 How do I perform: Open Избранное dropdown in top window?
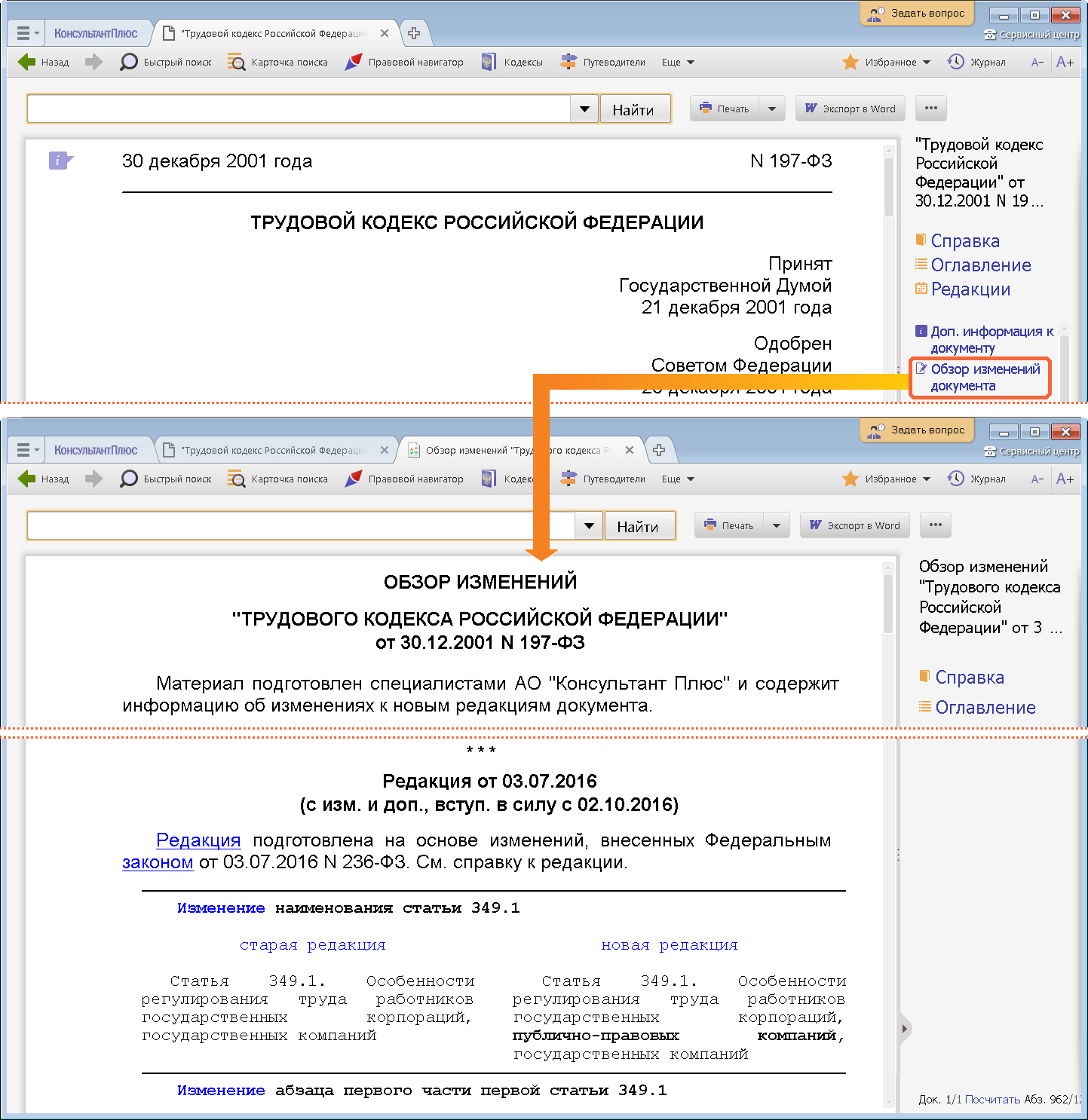pos(887,62)
